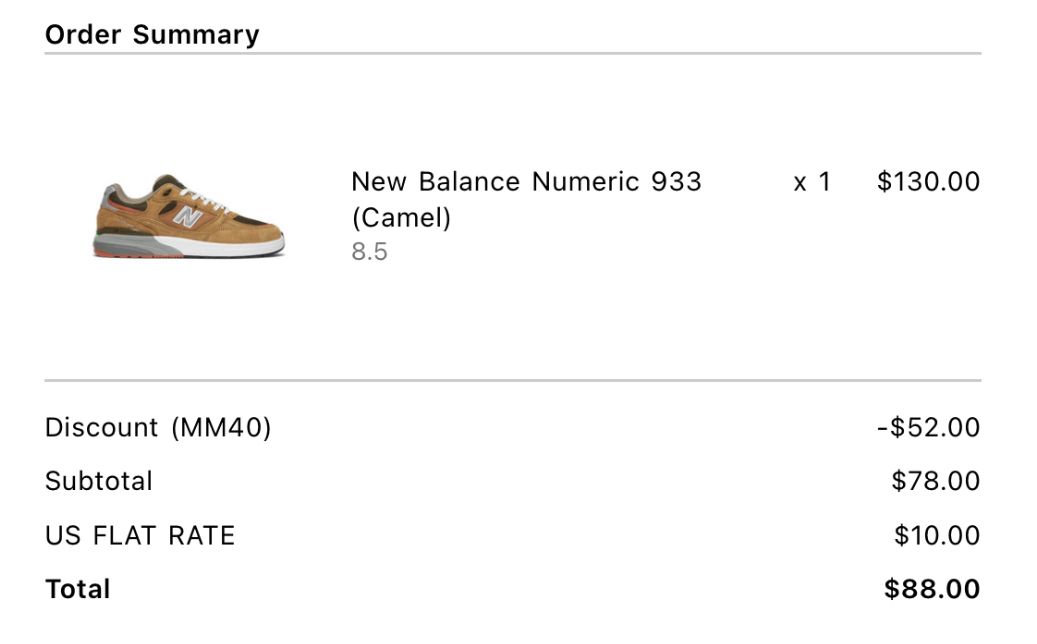
Task: Click the US FLAT RATE shipping label
Action: (x=140, y=535)
